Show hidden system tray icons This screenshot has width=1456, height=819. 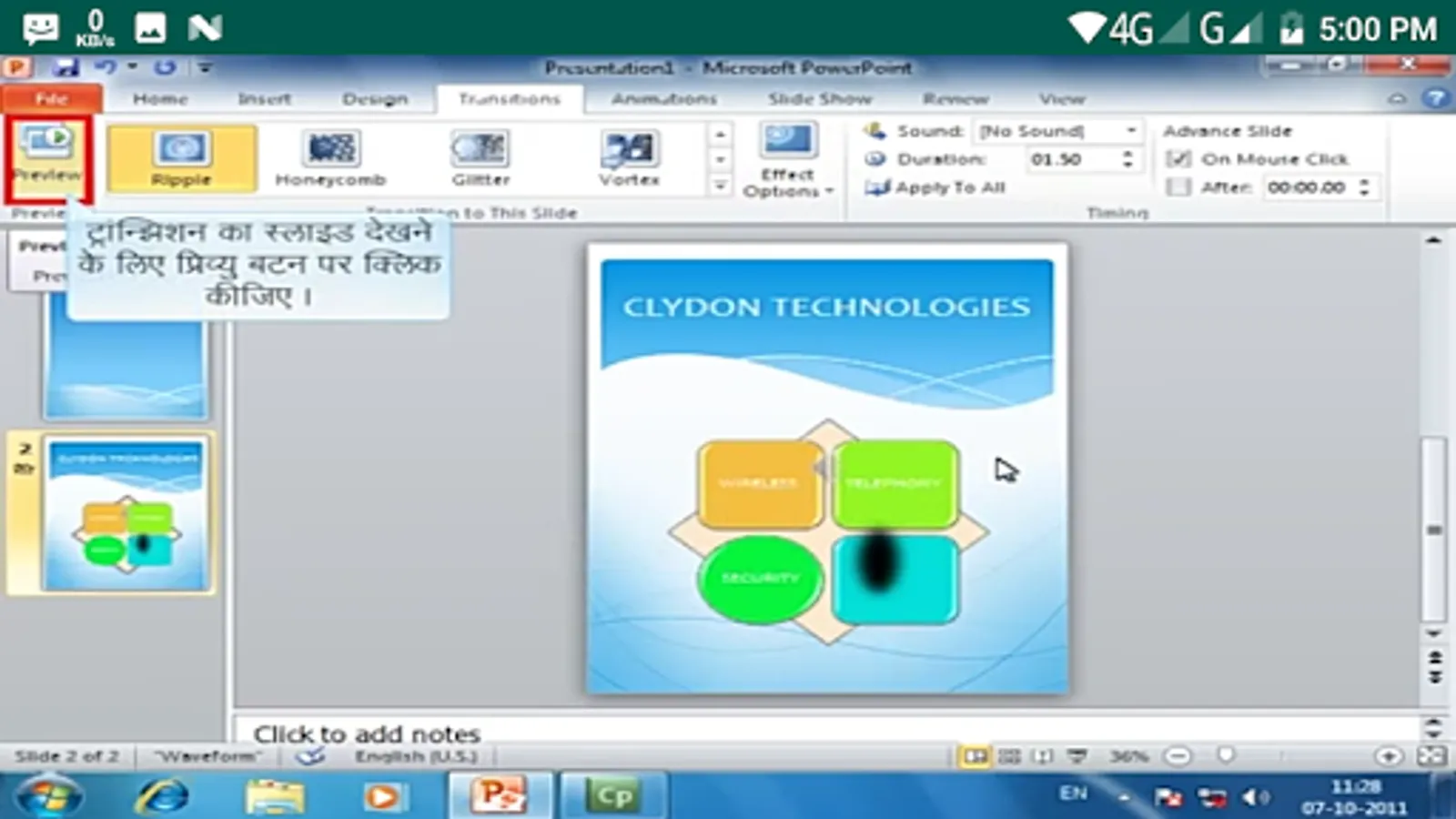(1125, 798)
